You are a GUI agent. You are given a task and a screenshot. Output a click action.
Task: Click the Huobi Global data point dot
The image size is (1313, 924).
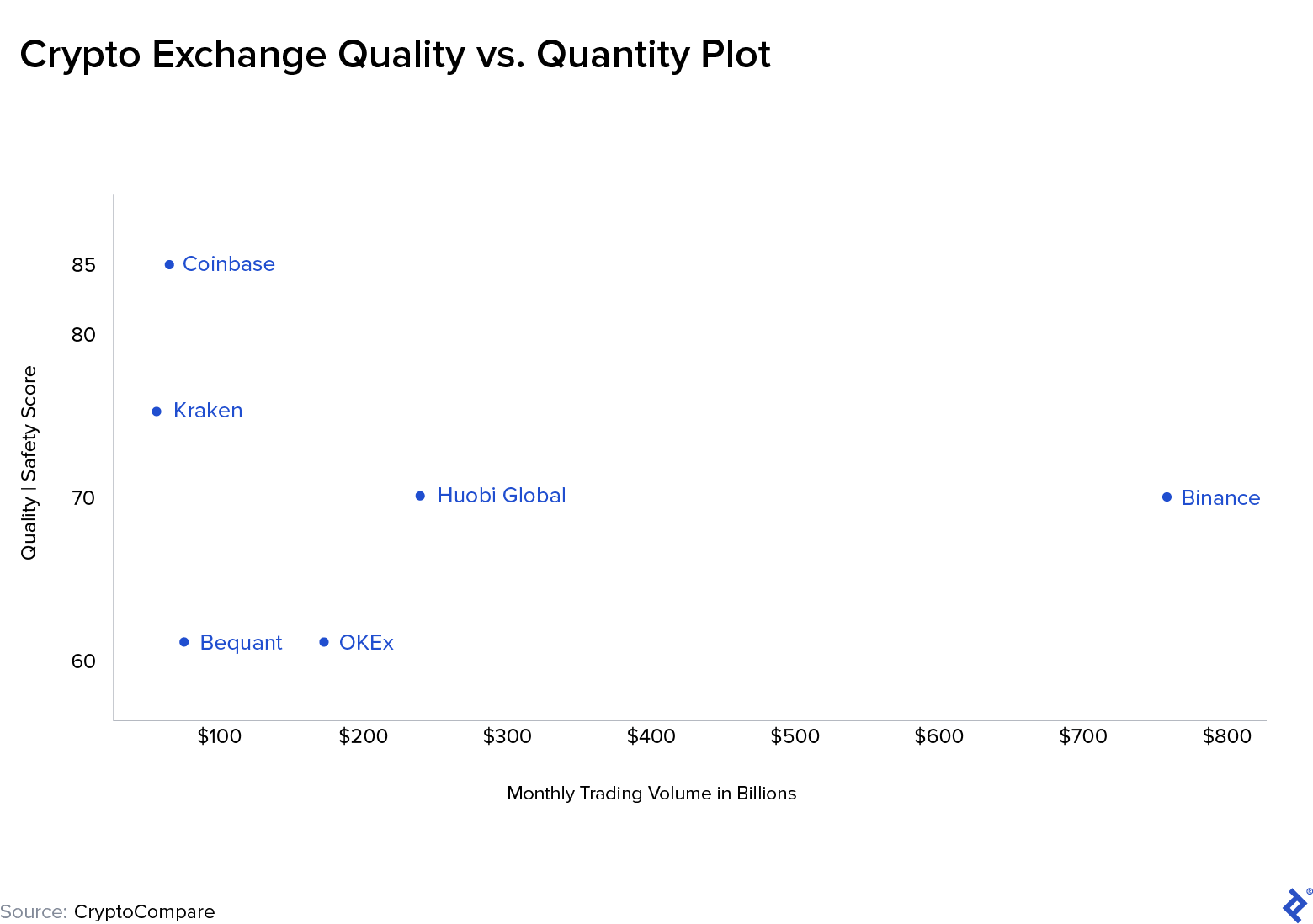421,496
